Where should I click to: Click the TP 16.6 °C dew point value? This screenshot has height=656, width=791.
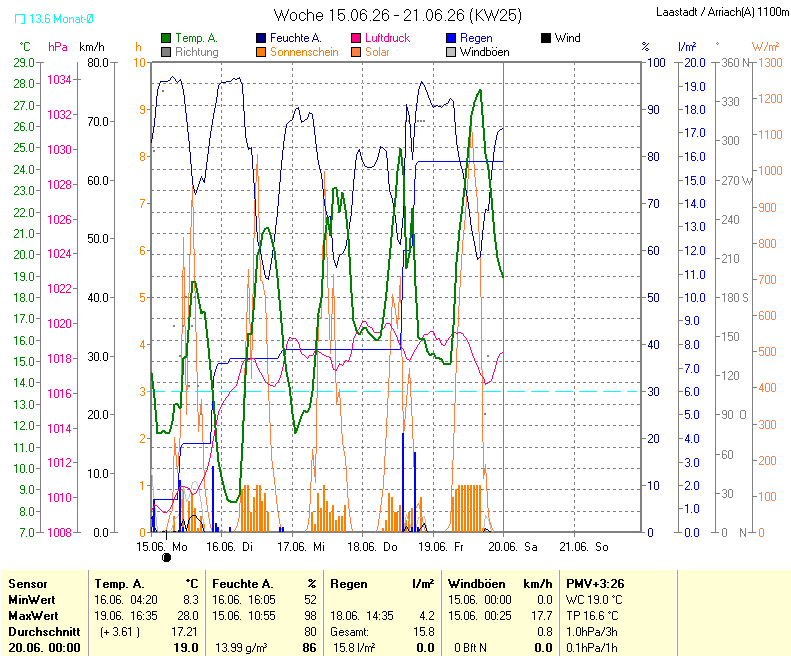click(x=593, y=616)
